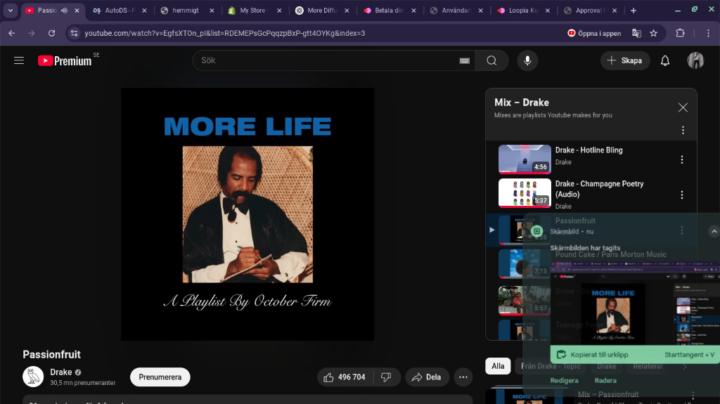Select the Alla filter chip
This screenshot has width=720, height=404.
point(498,366)
